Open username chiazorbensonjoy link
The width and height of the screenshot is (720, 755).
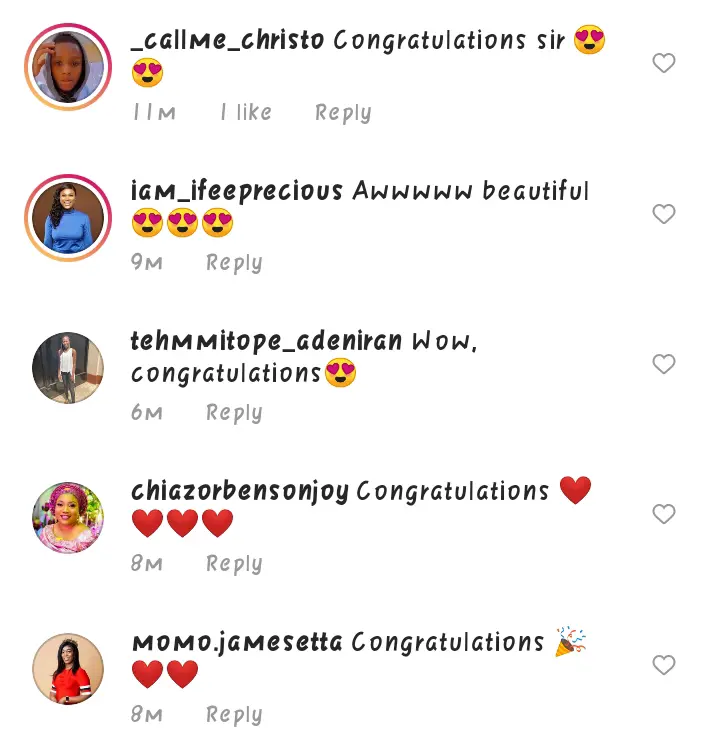240,492
